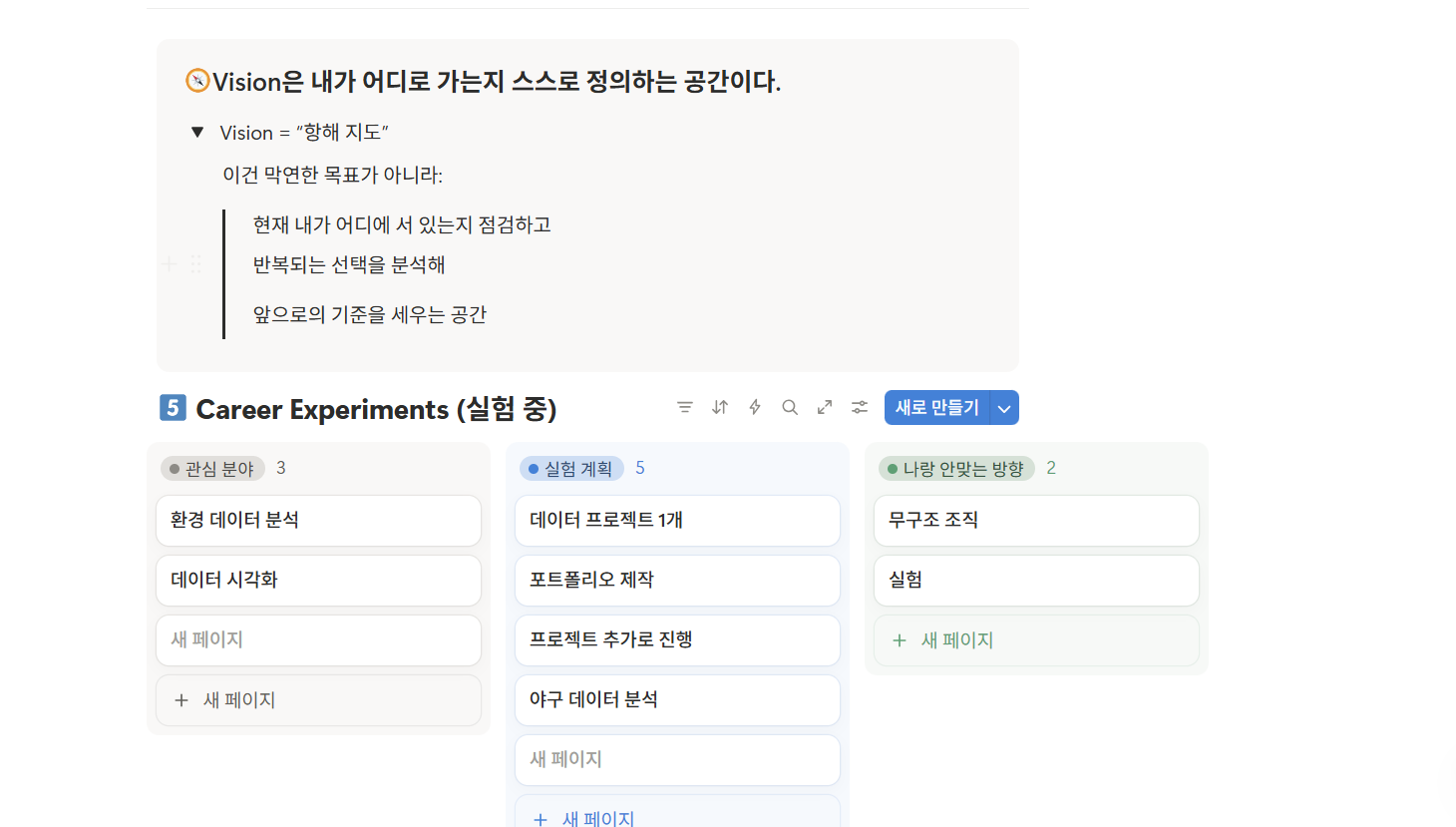This screenshot has height=827, width=1456.
Task: Open the 환경 데이터 분석 card
Action: (x=318, y=521)
